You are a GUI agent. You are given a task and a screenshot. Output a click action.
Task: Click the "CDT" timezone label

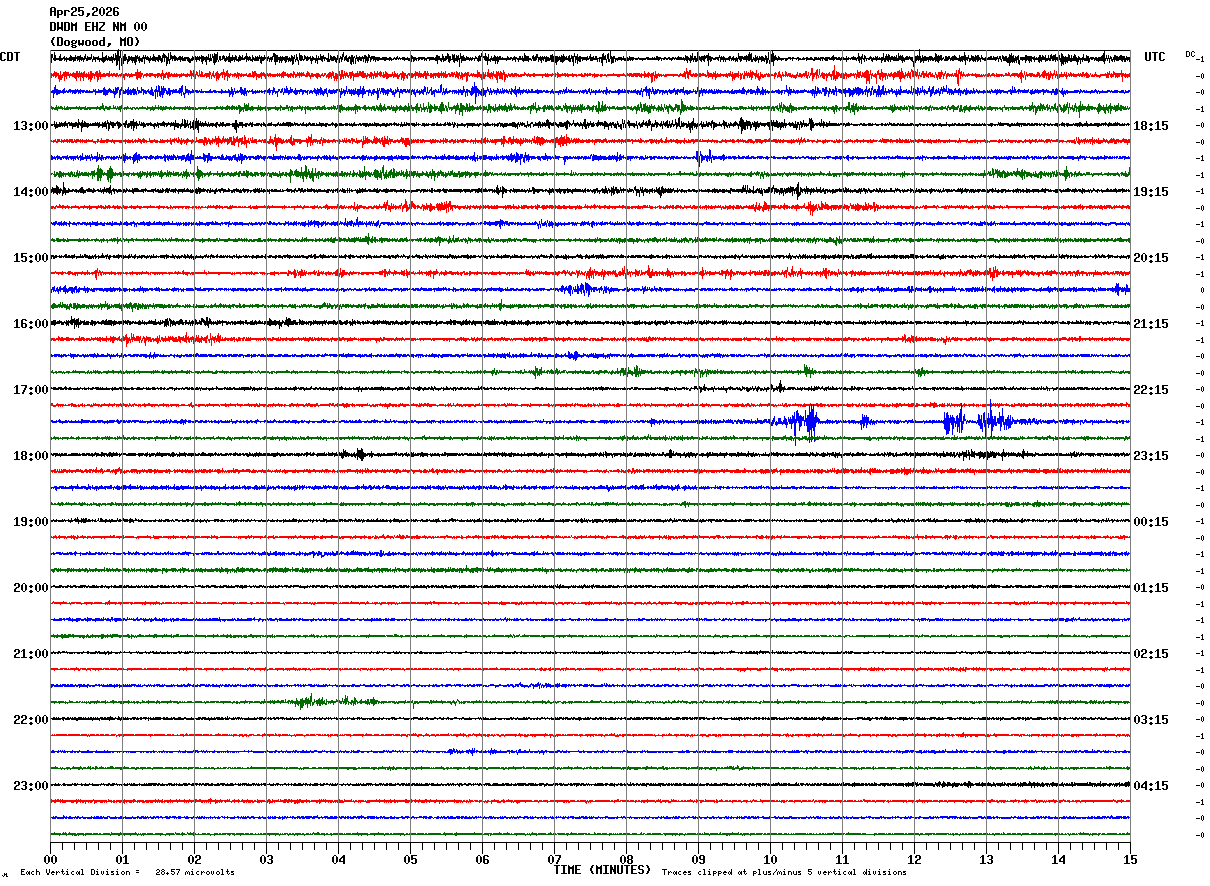pyautogui.click(x=10, y=57)
